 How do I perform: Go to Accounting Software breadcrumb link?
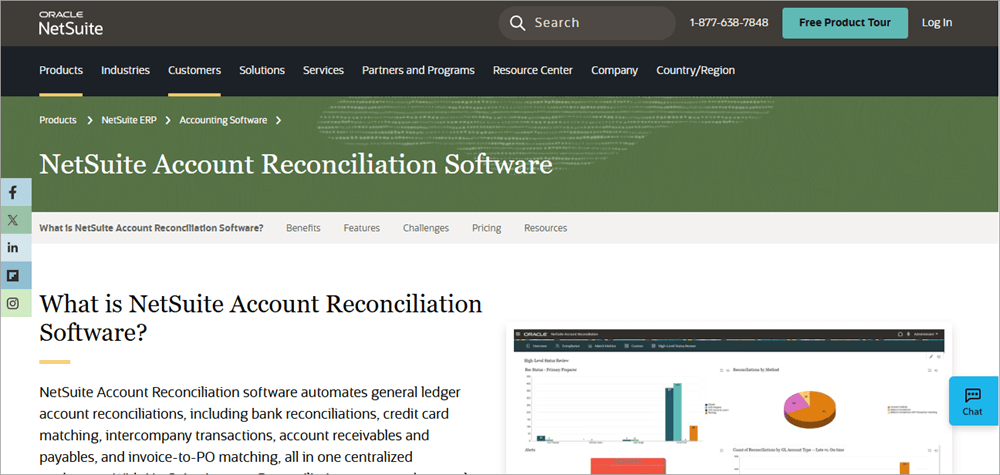[x=223, y=120]
